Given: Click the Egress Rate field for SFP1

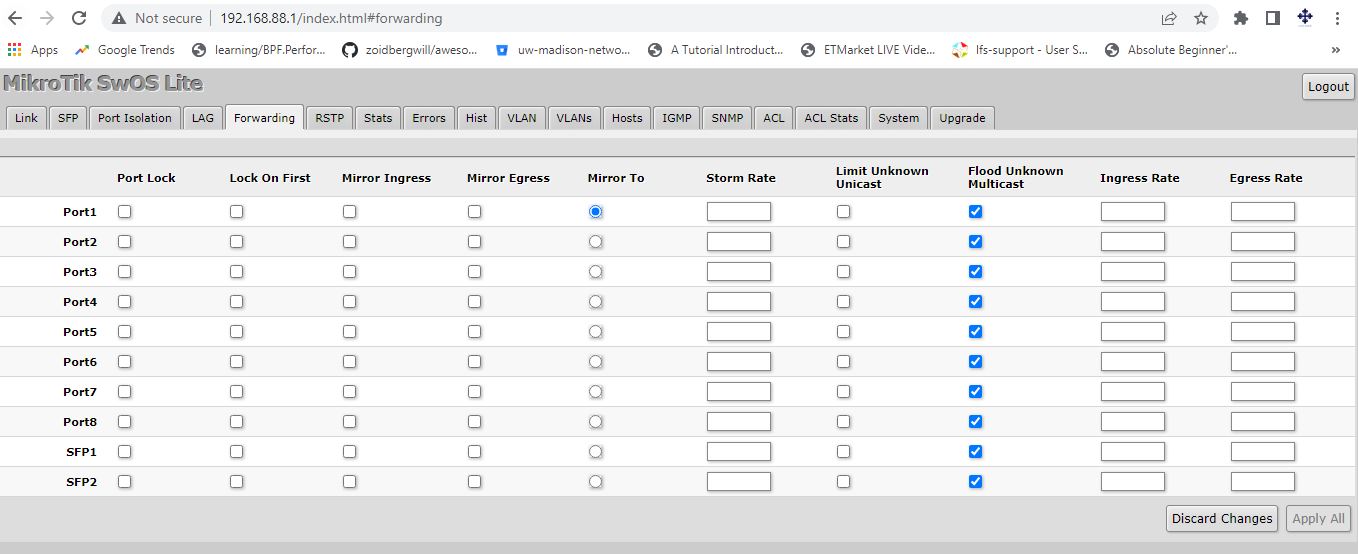Looking at the screenshot, I should coord(1262,452).
